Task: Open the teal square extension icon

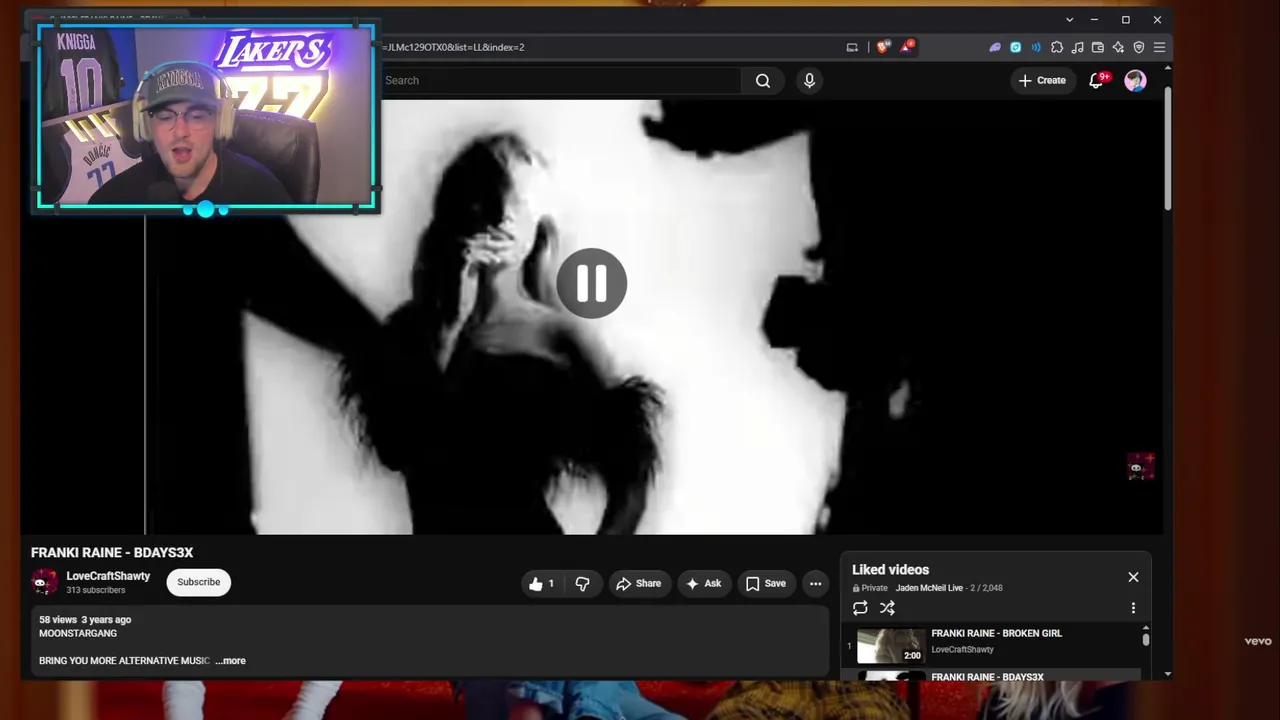Action: pos(1015,47)
